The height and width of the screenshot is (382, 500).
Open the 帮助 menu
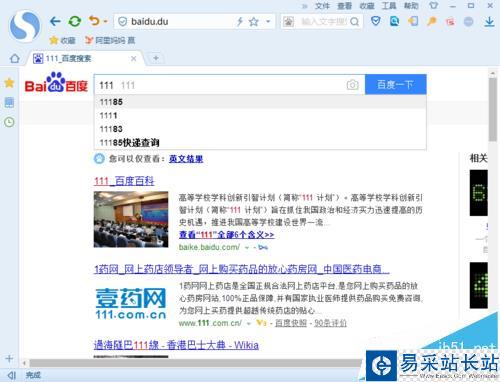click(411, 6)
